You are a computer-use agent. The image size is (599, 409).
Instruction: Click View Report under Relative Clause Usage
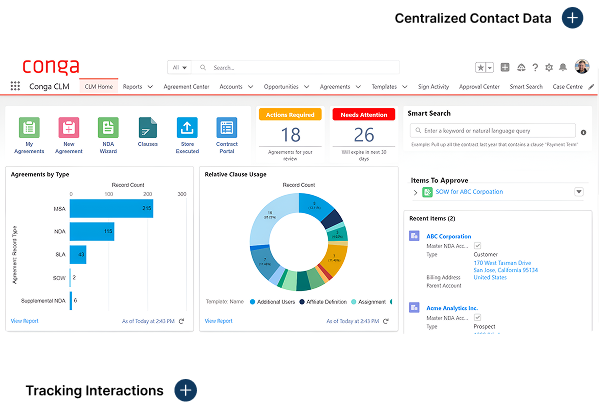tap(219, 321)
